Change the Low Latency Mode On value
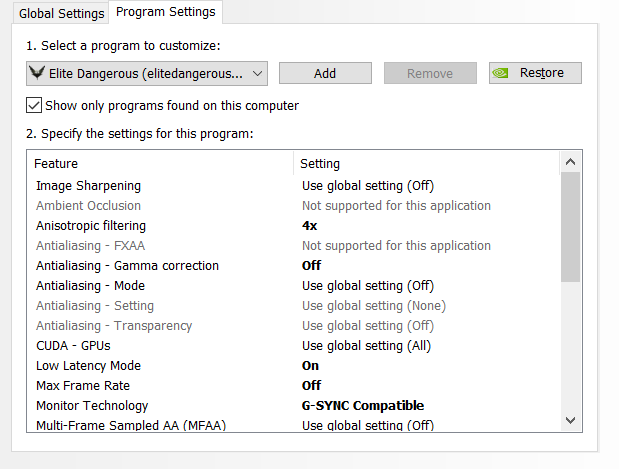 coord(310,366)
